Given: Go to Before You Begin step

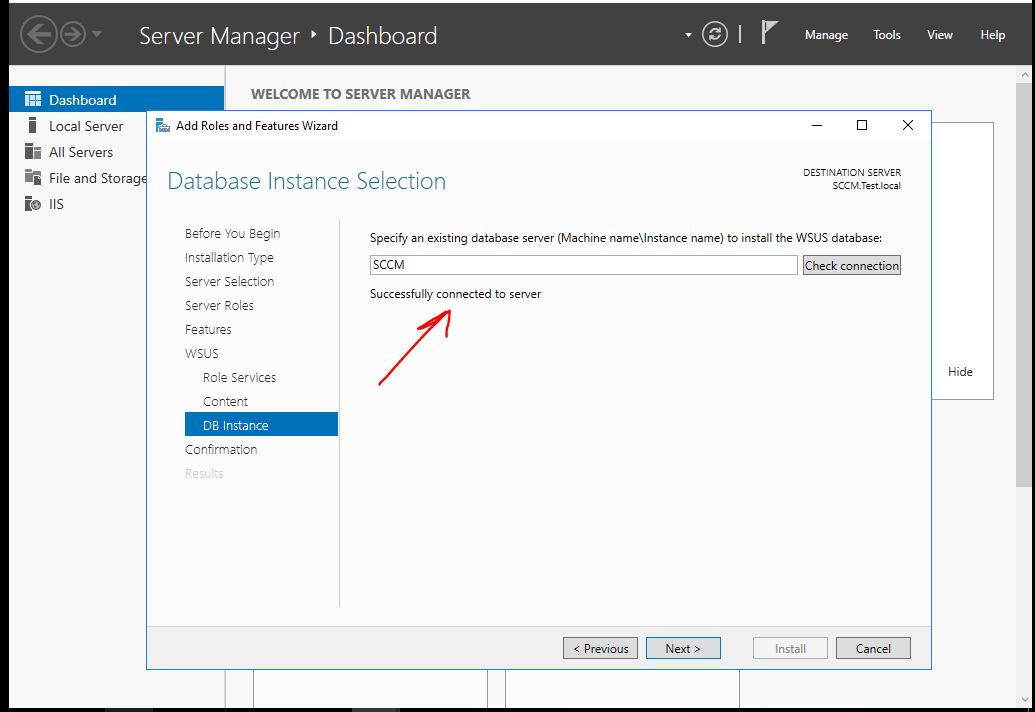Looking at the screenshot, I should point(232,234).
